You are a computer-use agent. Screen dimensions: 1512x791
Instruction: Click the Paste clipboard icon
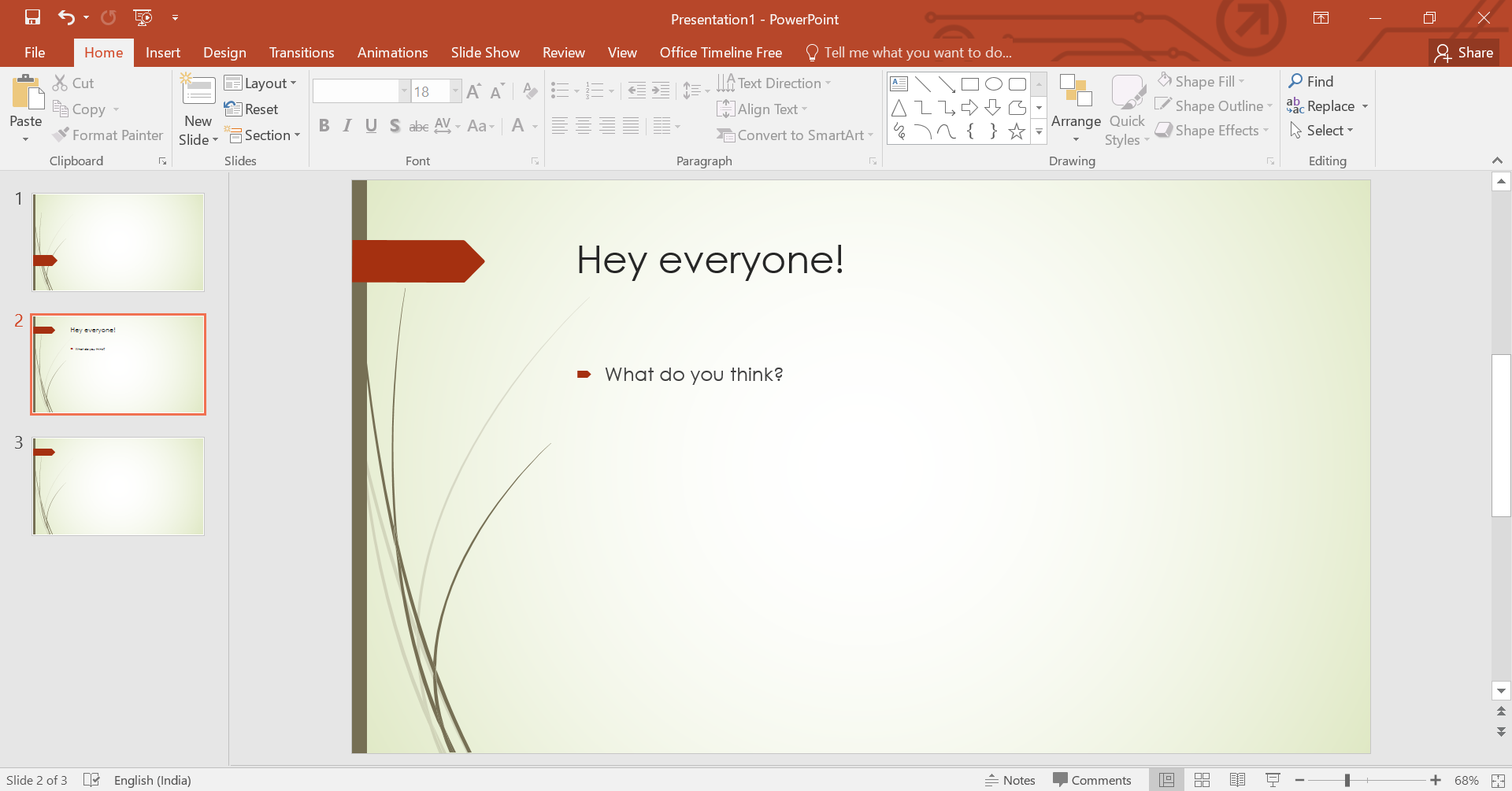pos(26,94)
